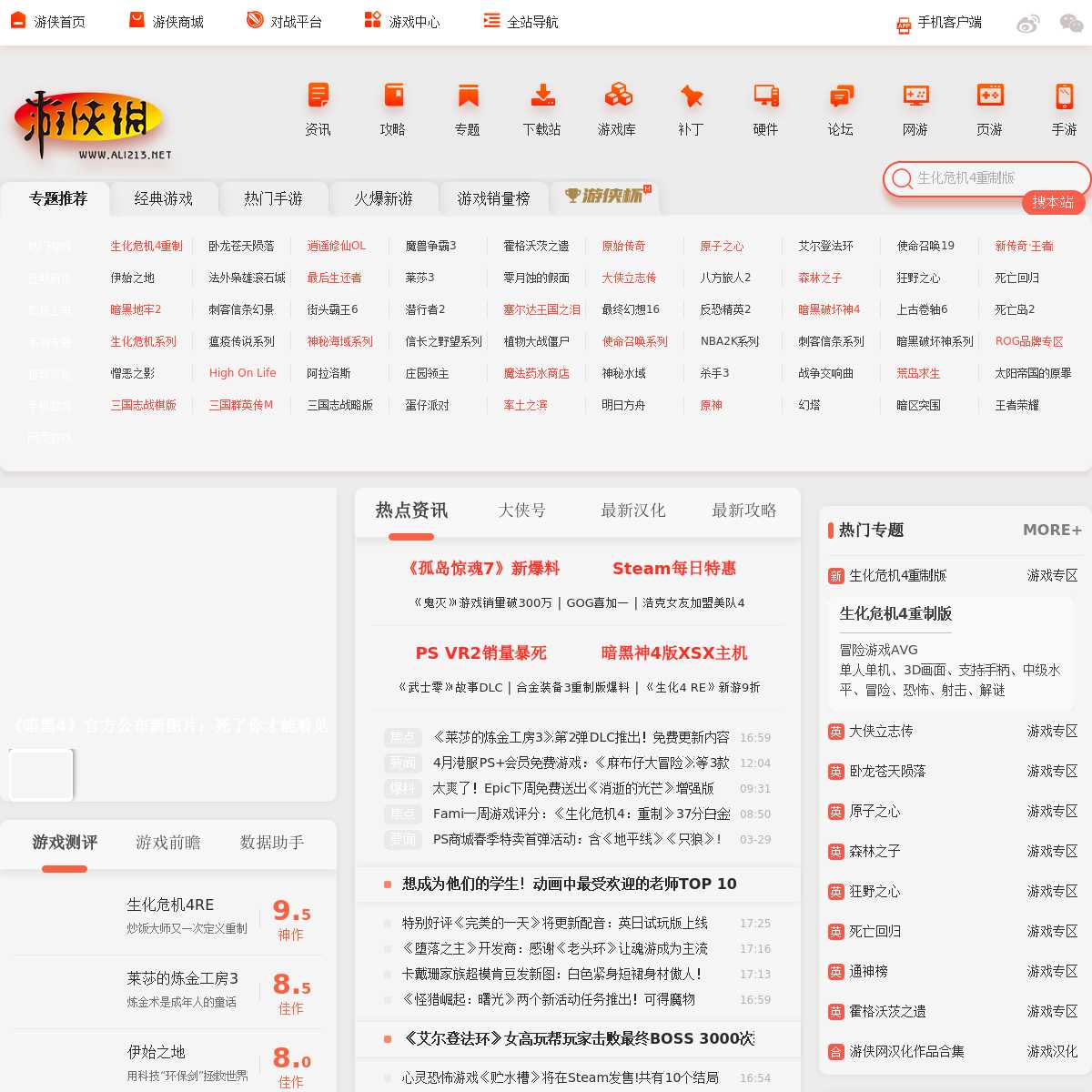Click the 搜本站 search button
The height and width of the screenshot is (1092, 1092).
pos(1053,202)
